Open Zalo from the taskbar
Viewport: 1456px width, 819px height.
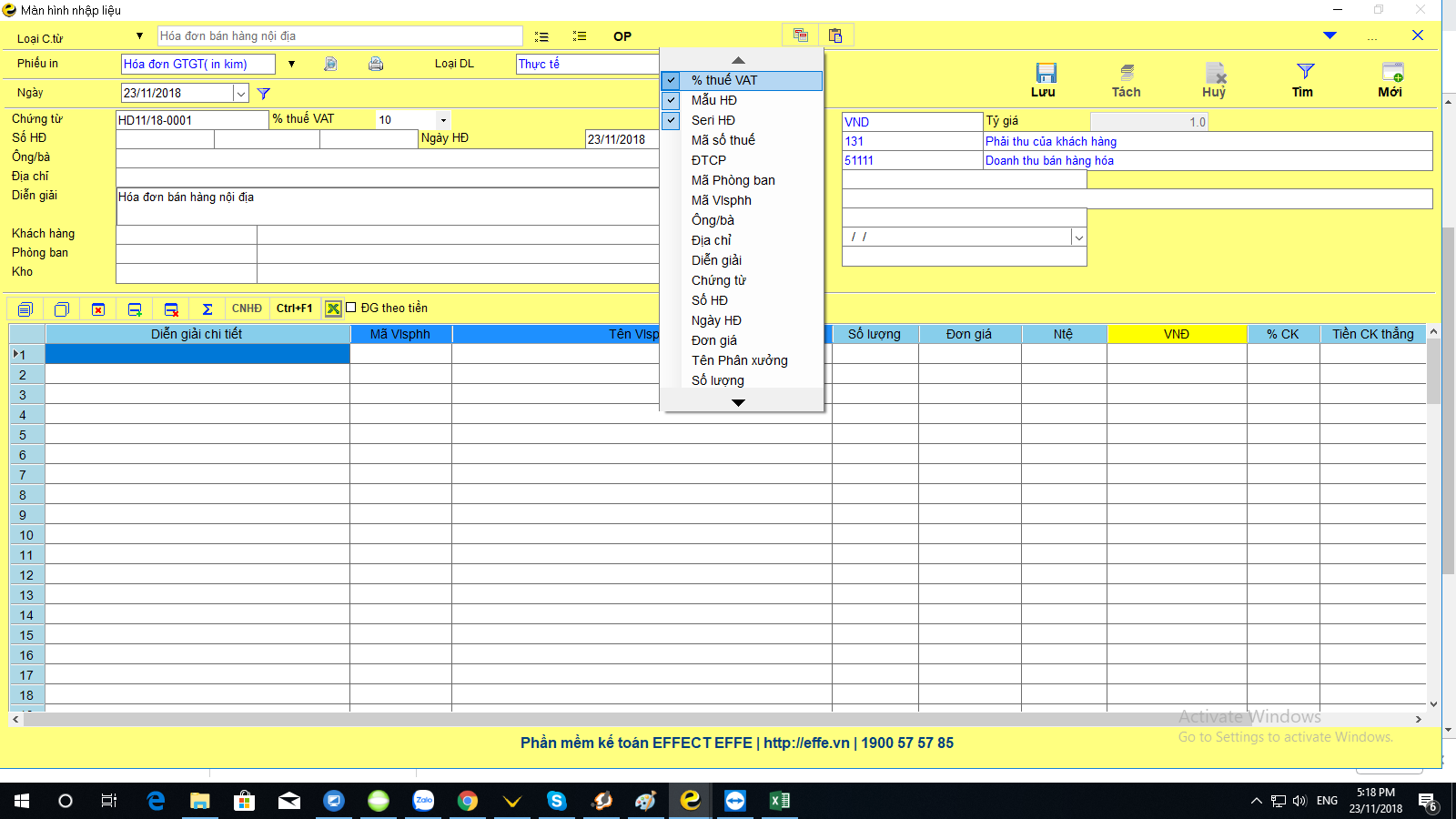pyautogui.click(x=423, y=801)
